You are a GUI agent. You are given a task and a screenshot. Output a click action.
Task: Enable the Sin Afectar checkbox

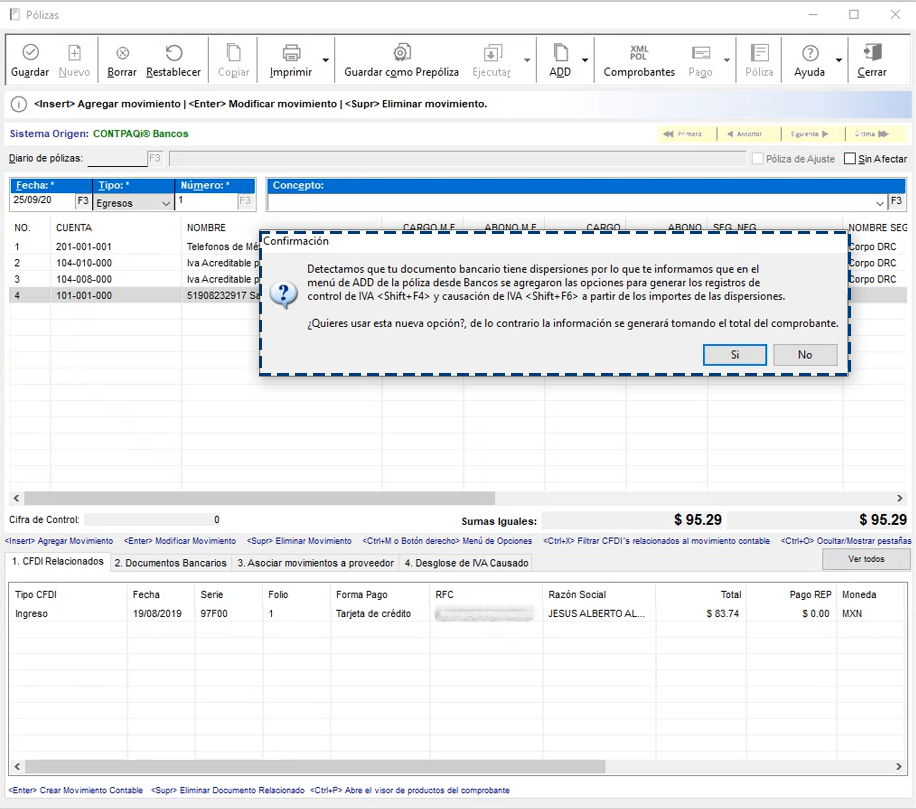pyautogui.click(x=850, y=159)
